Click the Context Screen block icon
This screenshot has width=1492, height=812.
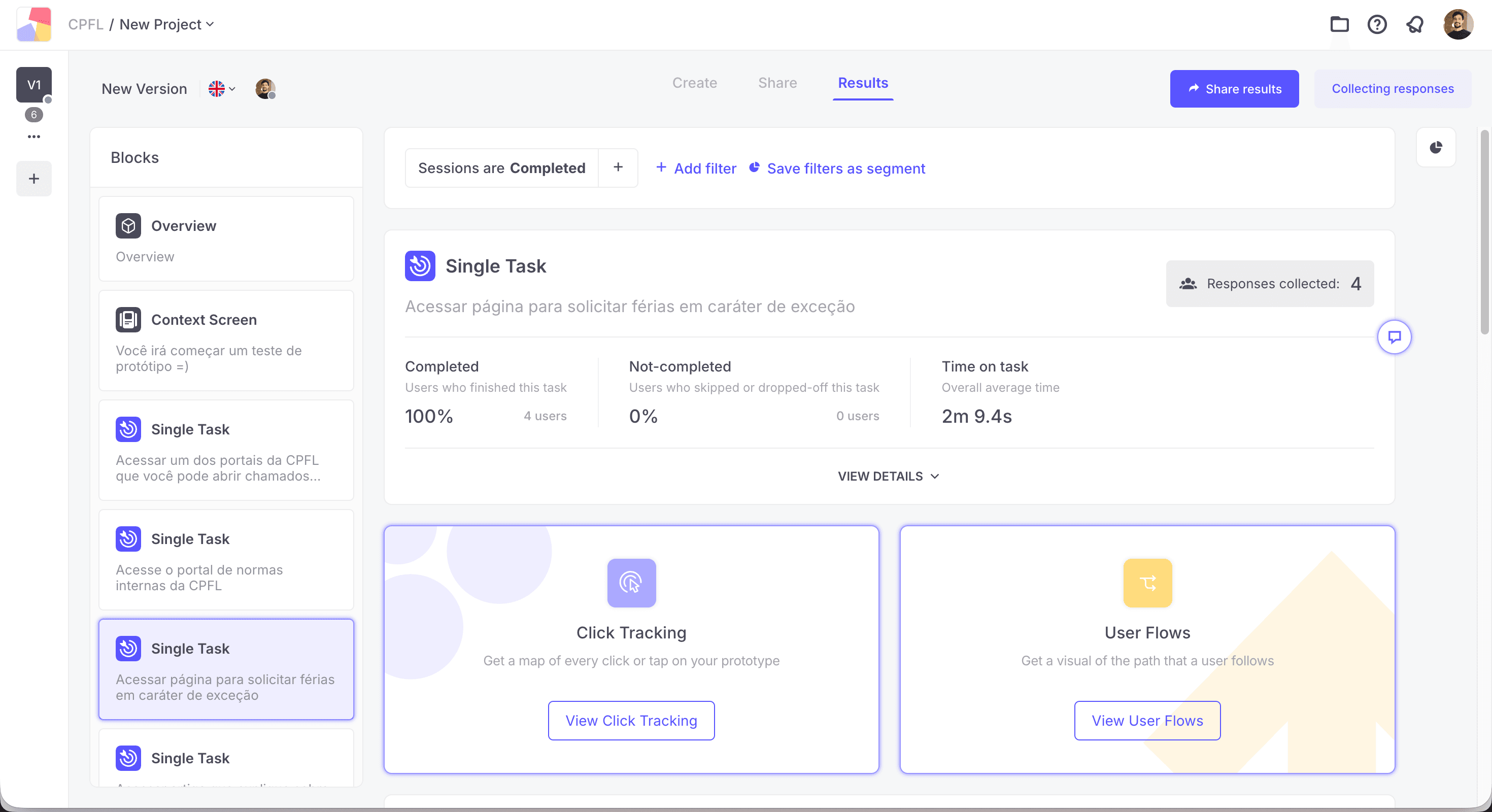point(128,320)
